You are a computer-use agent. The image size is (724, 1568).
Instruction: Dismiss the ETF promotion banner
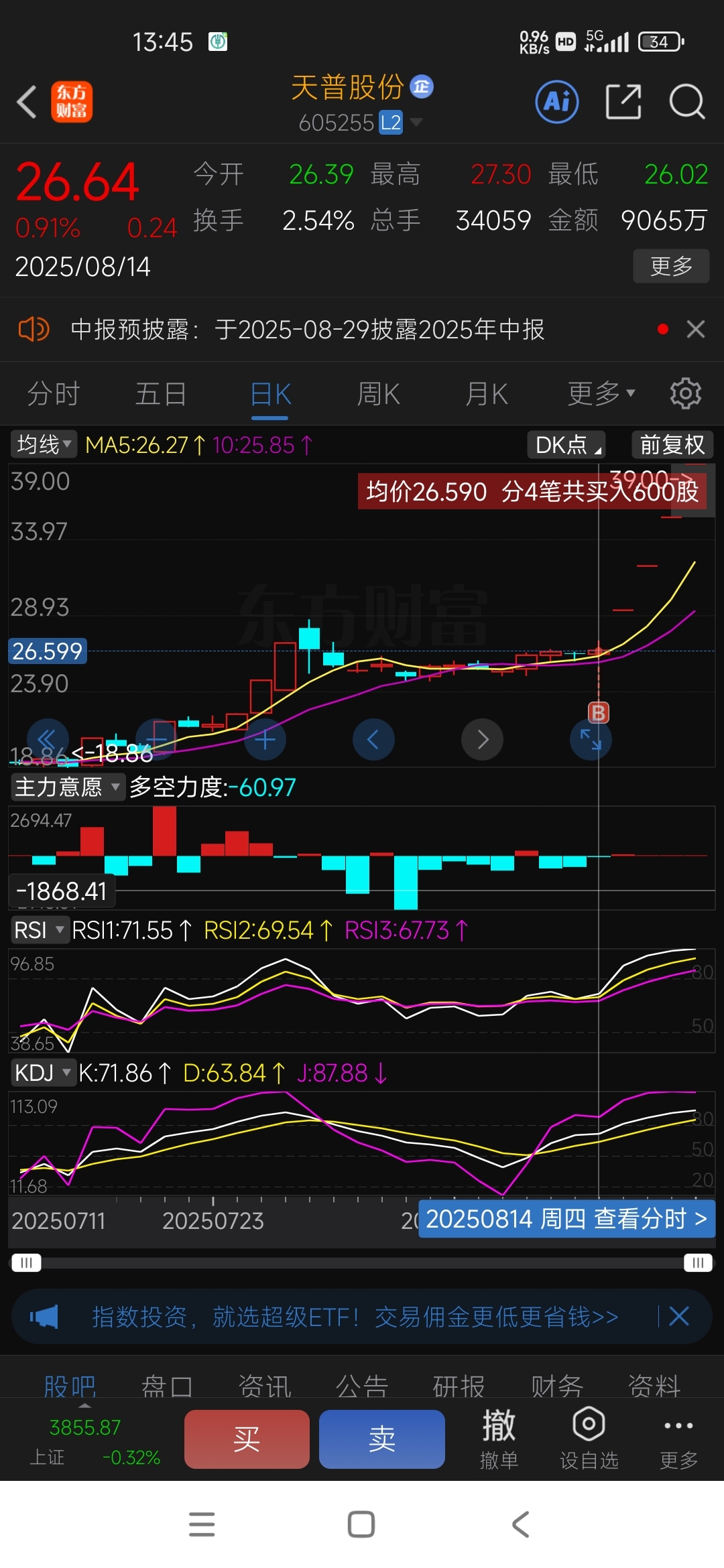[679, 1316]
